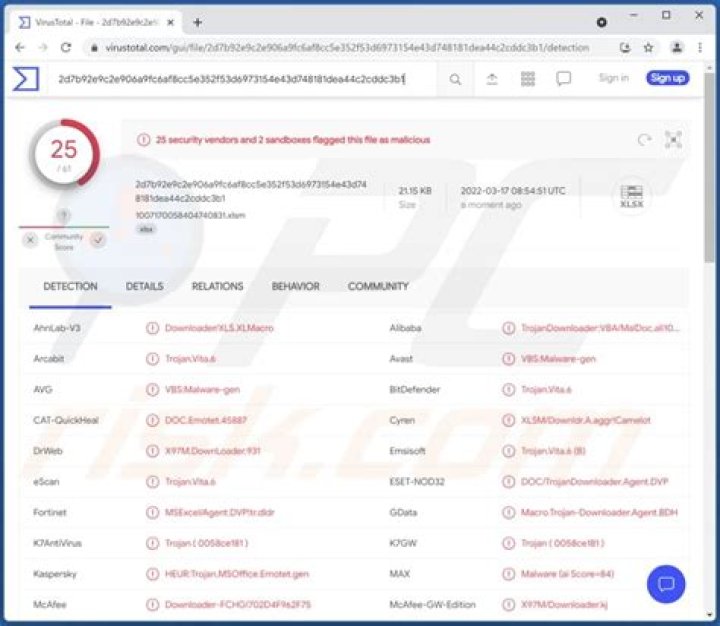Image resolution: width=720 pixels, height=626 pixels.
Task: Click the Sign up button
Action: click(667, 78)
